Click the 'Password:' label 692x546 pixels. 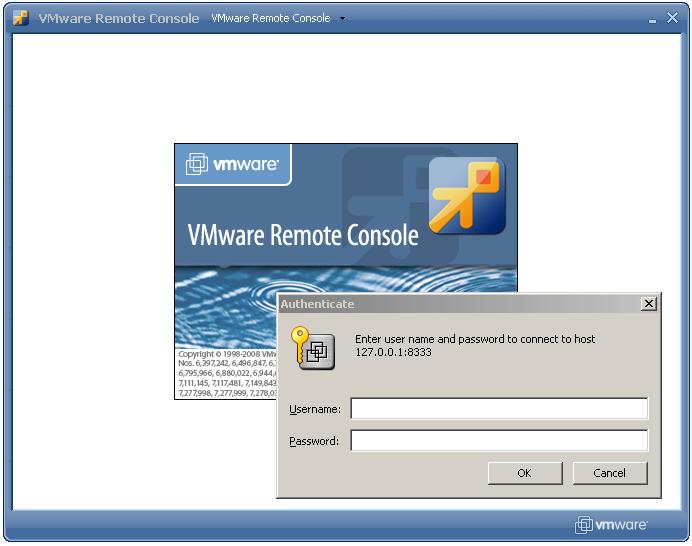click(x=314, y=441)
